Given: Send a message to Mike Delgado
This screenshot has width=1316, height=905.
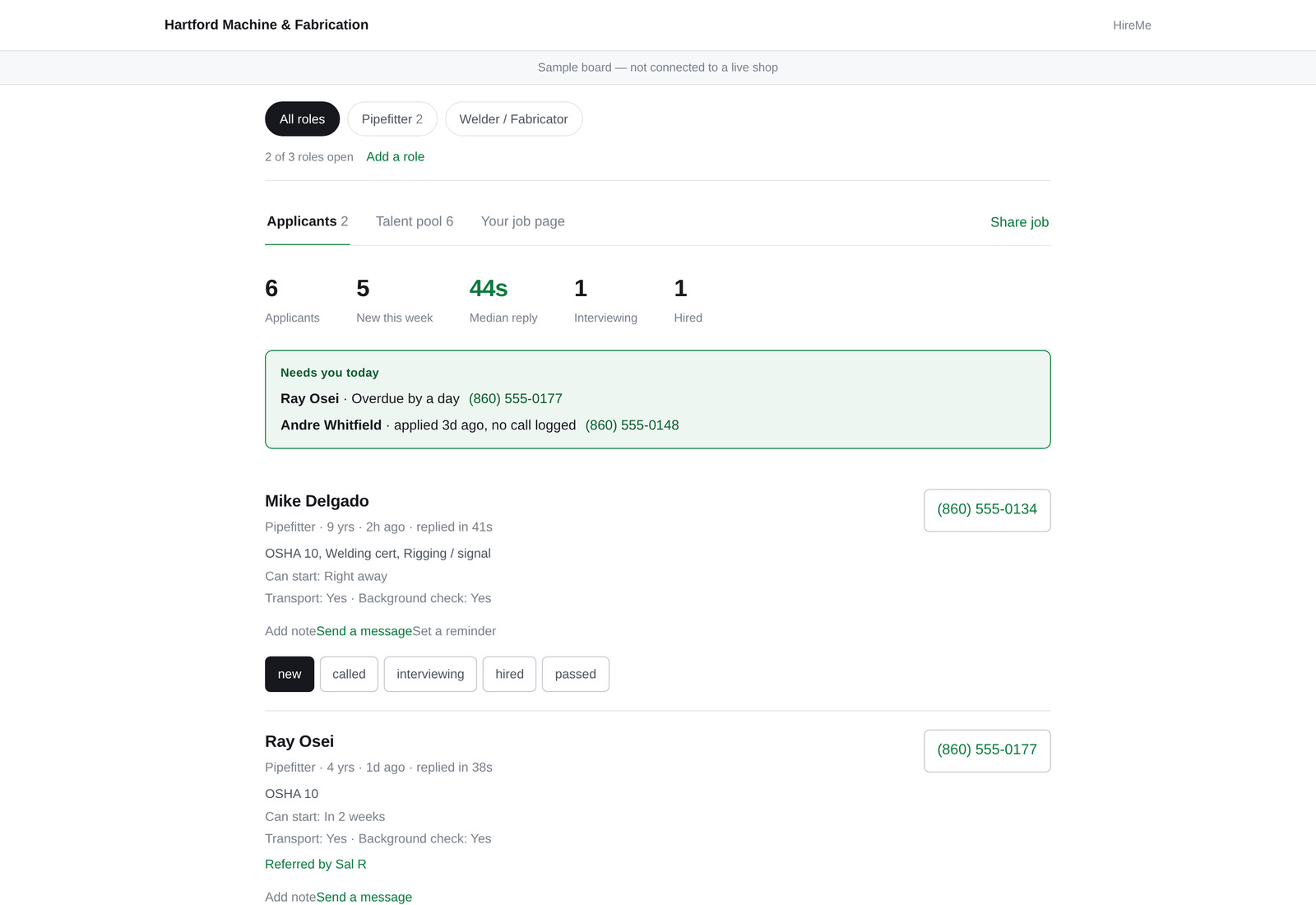Looking at the screenshot, I should (364, 631).
